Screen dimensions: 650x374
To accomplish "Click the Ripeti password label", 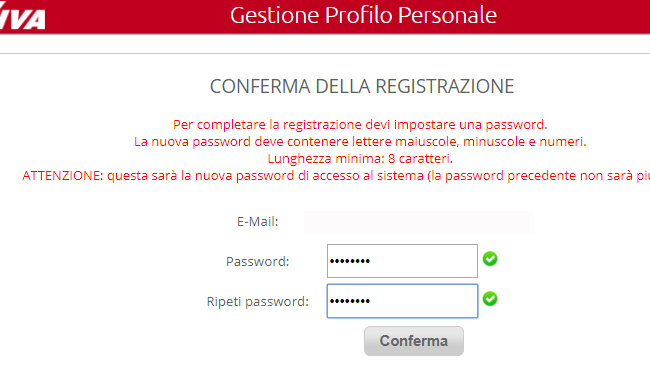I will click(257, 301).
